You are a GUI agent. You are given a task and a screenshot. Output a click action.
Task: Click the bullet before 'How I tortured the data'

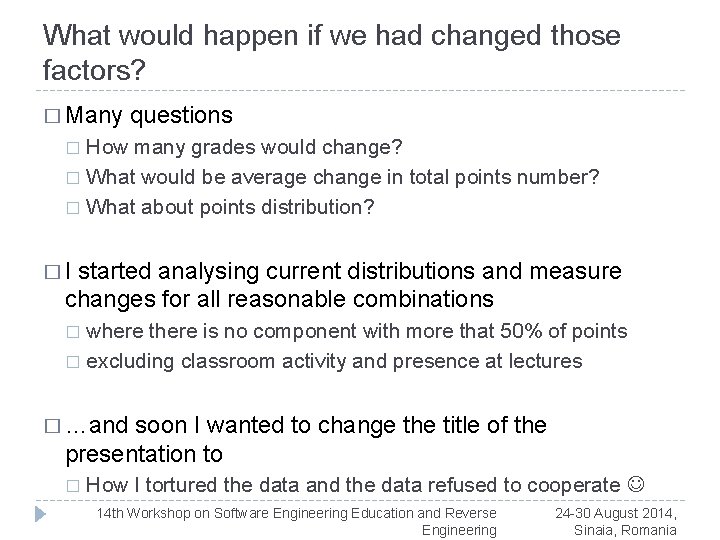coord(72,486)
